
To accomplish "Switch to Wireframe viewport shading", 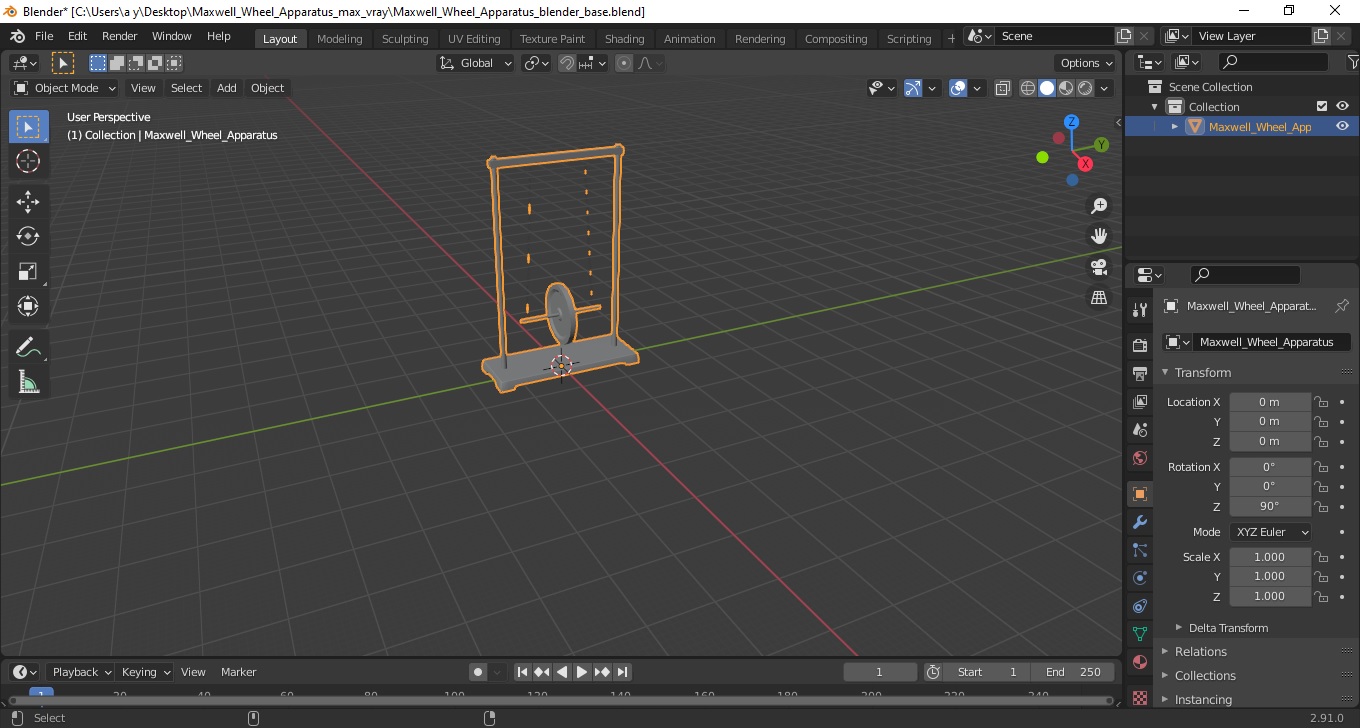I will (1028, 88).
